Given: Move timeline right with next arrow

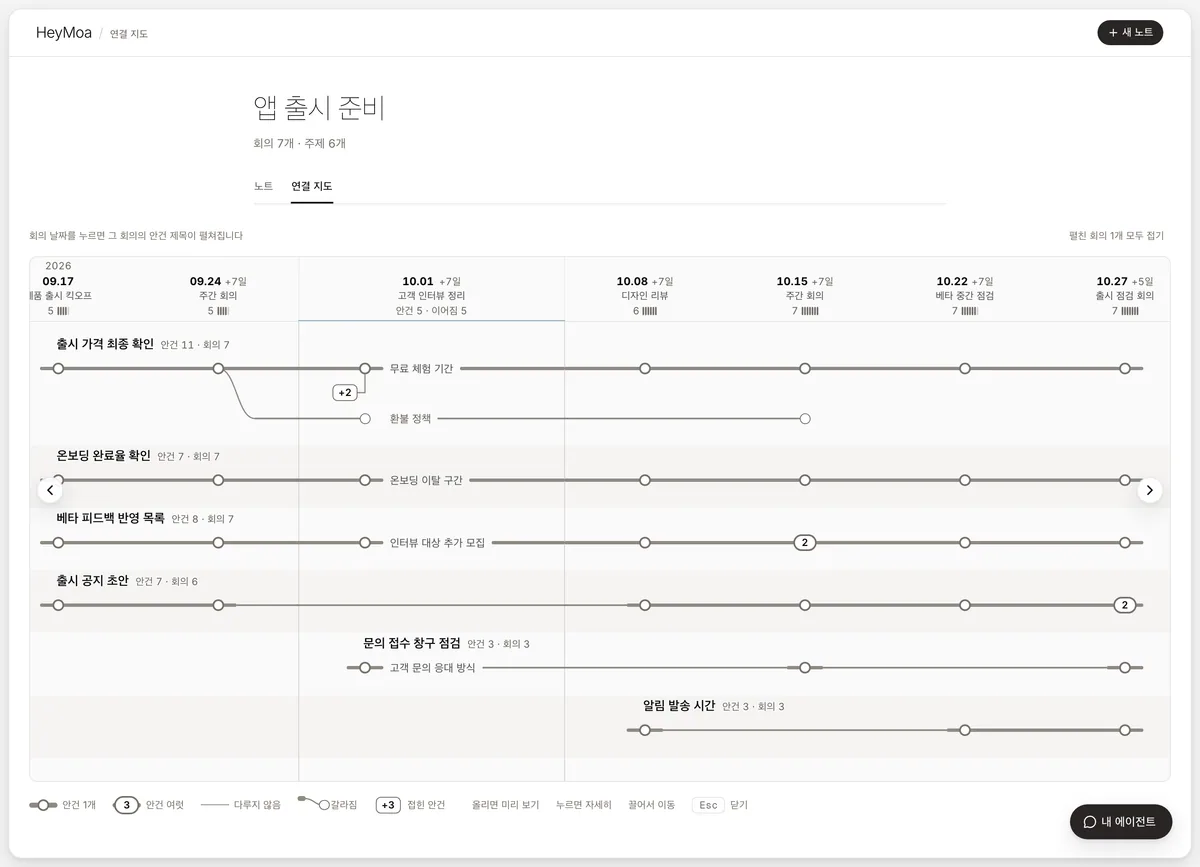Looking at the screenshot, I should [x=1150, y=490].
